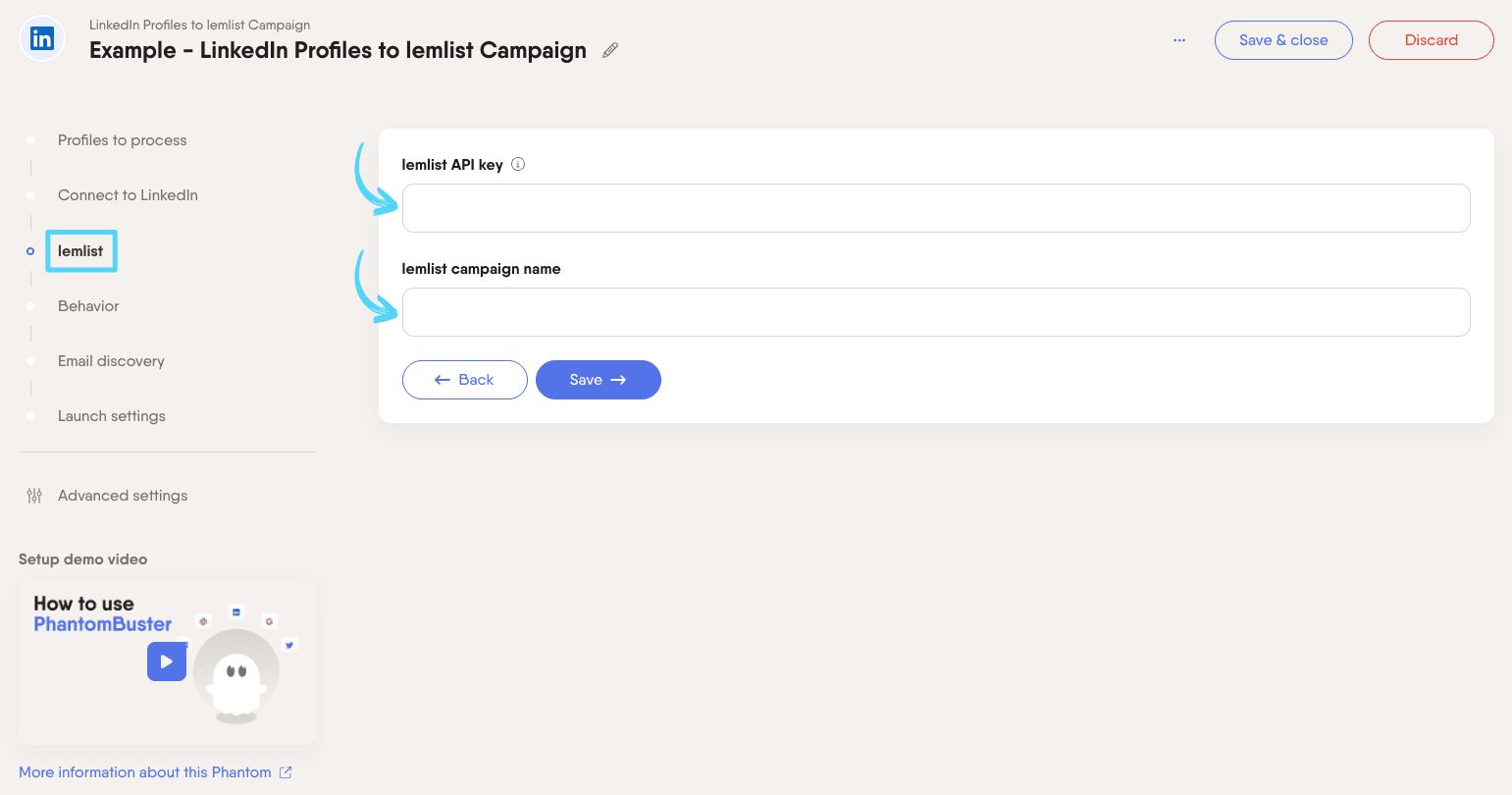
Task: Click the LinkedIn logo icon at top left
Action: [41, 38]
